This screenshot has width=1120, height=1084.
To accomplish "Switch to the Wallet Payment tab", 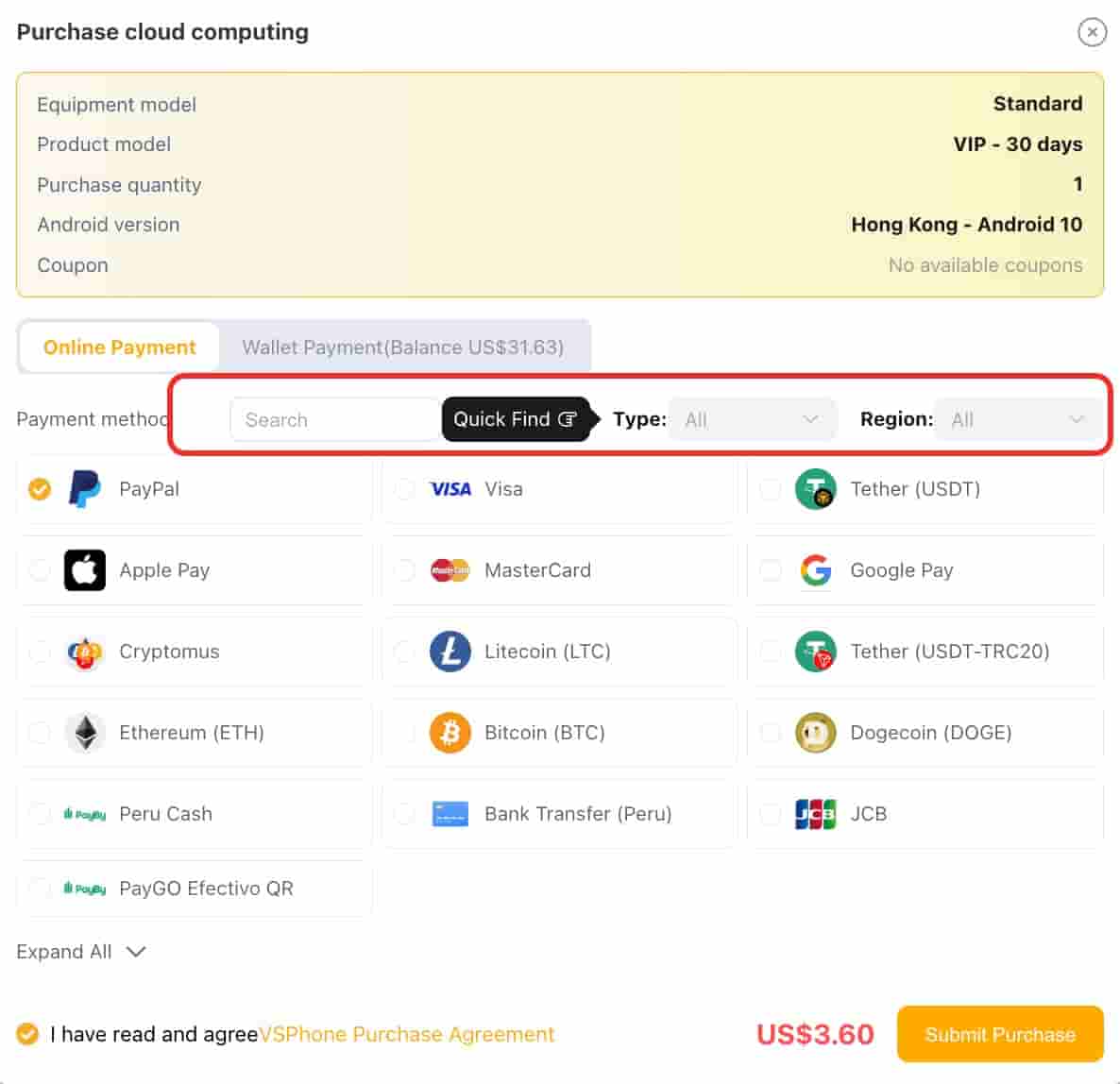I will pos(404,347).
